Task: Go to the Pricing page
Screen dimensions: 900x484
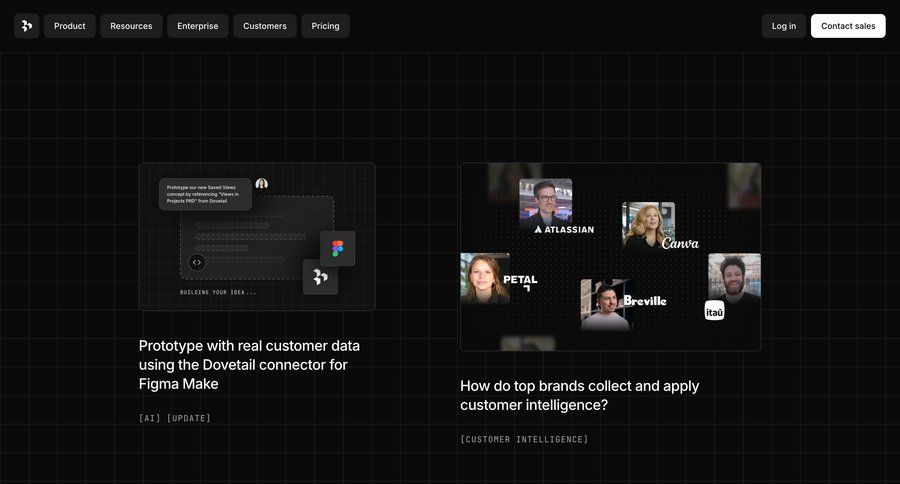Action: [325, 26]
